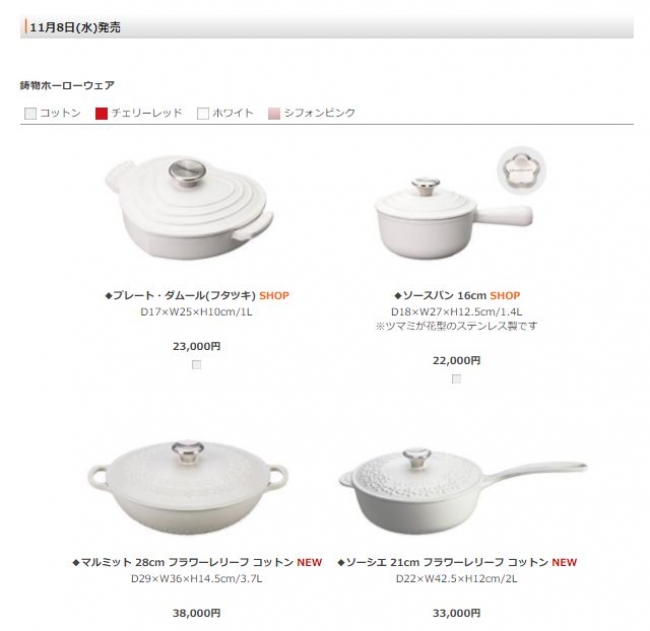Image resolution: width=650 pixels, height=631 pixels.
Task: Select the コットン color swatch
Action: 30,113
